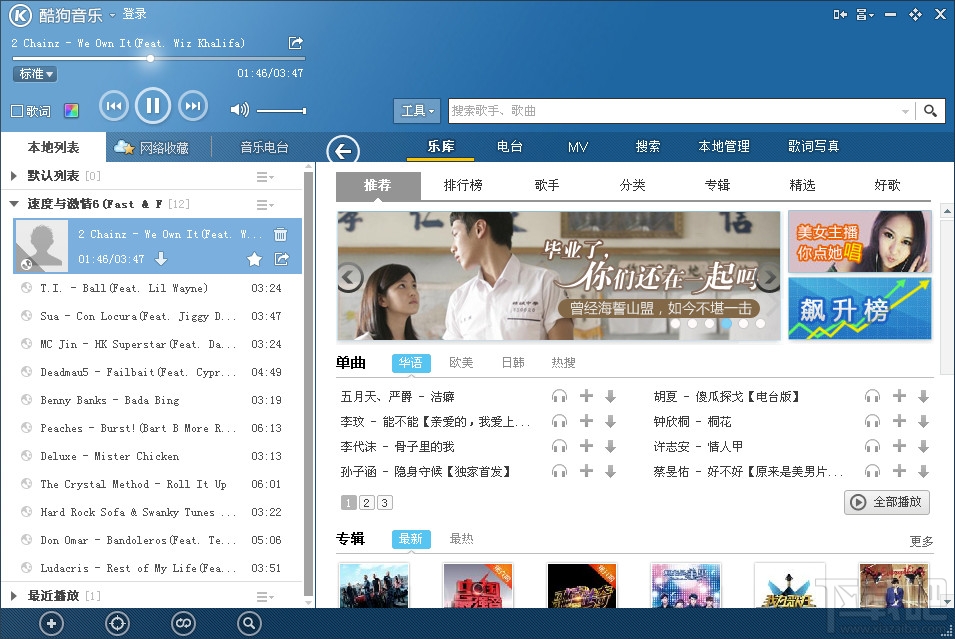Image resolution: width=955 pixels, height=639 pixels.
Task: Share the playing track in the playlist
Action: tap(281, 259)
